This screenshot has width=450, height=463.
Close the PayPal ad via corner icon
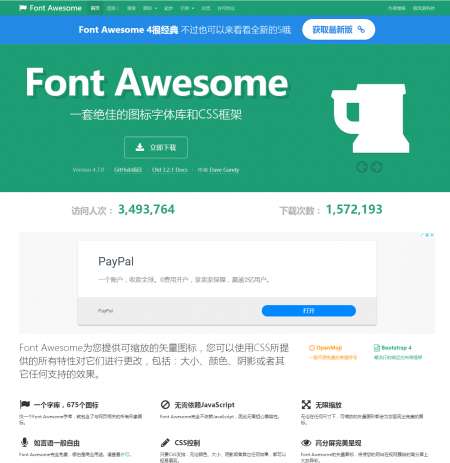[432, 235]
